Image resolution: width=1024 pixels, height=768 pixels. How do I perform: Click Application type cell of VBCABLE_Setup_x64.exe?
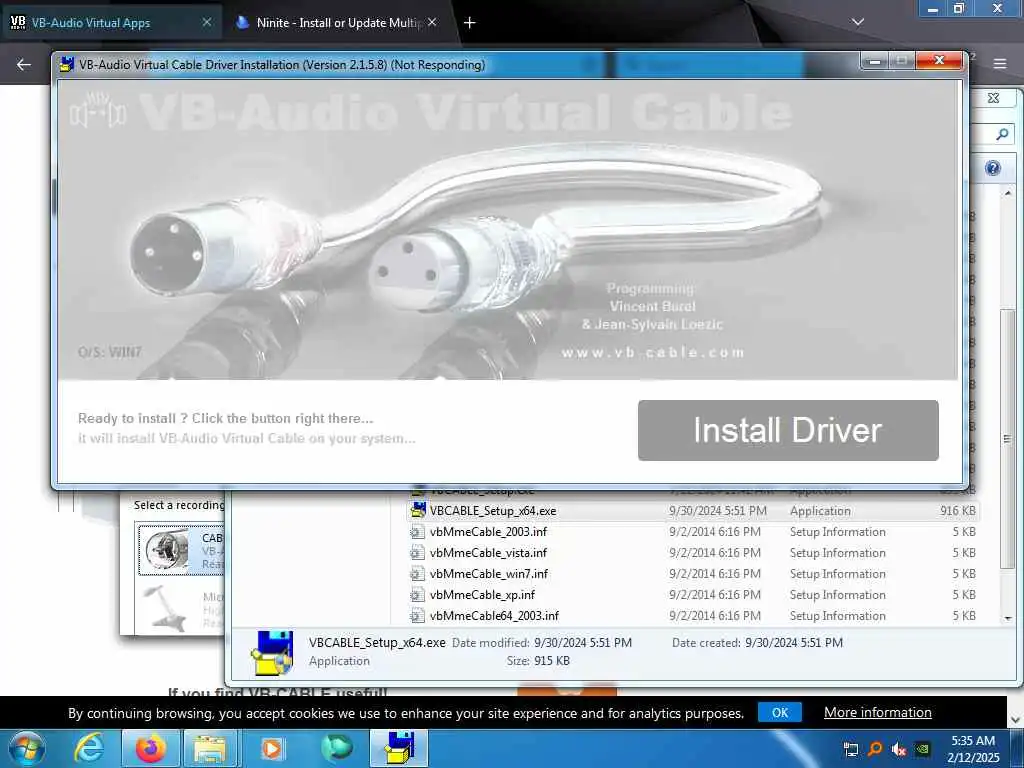(x=820, y=511)
